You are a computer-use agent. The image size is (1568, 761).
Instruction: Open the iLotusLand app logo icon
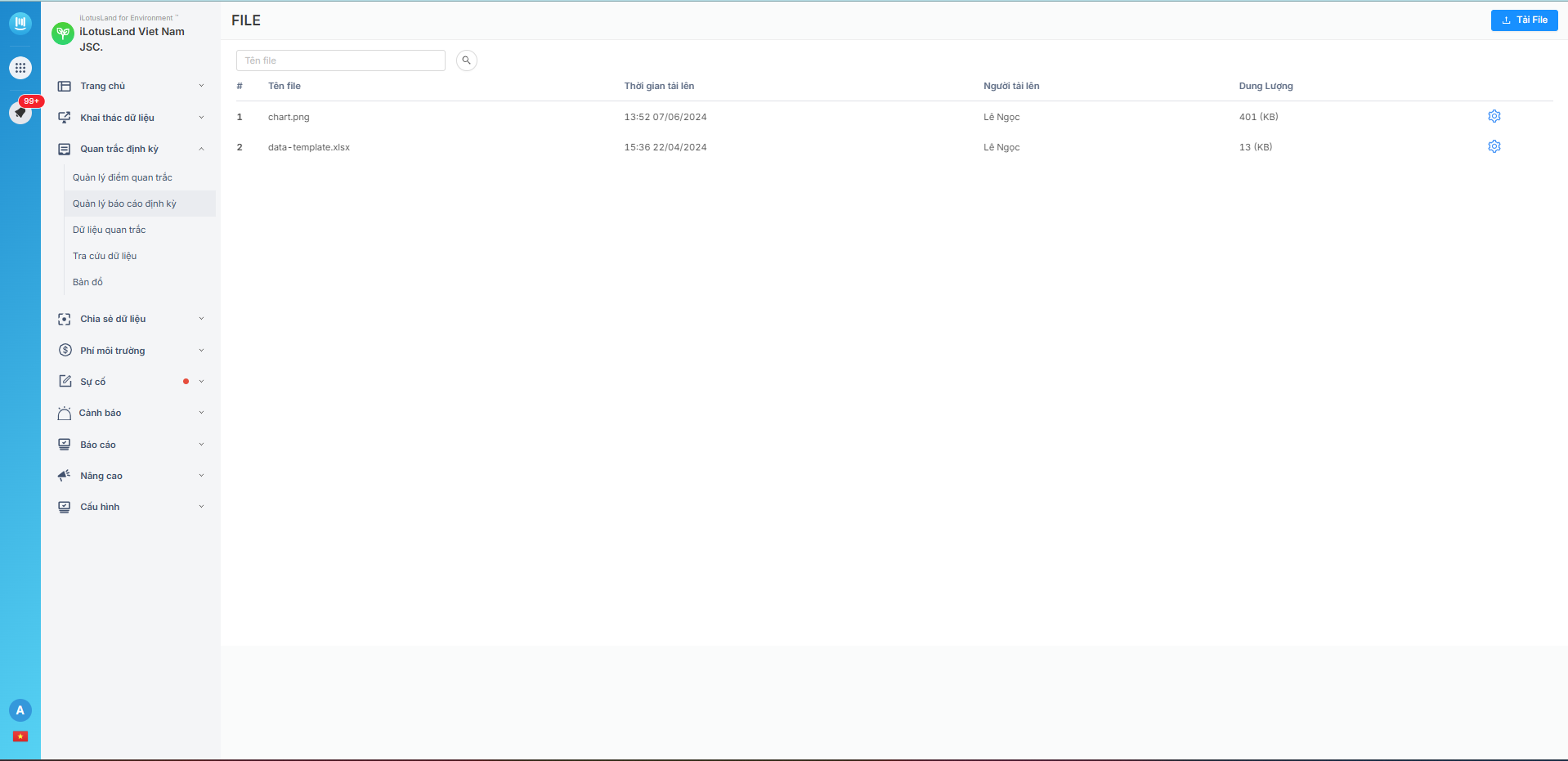coord(20,23)
